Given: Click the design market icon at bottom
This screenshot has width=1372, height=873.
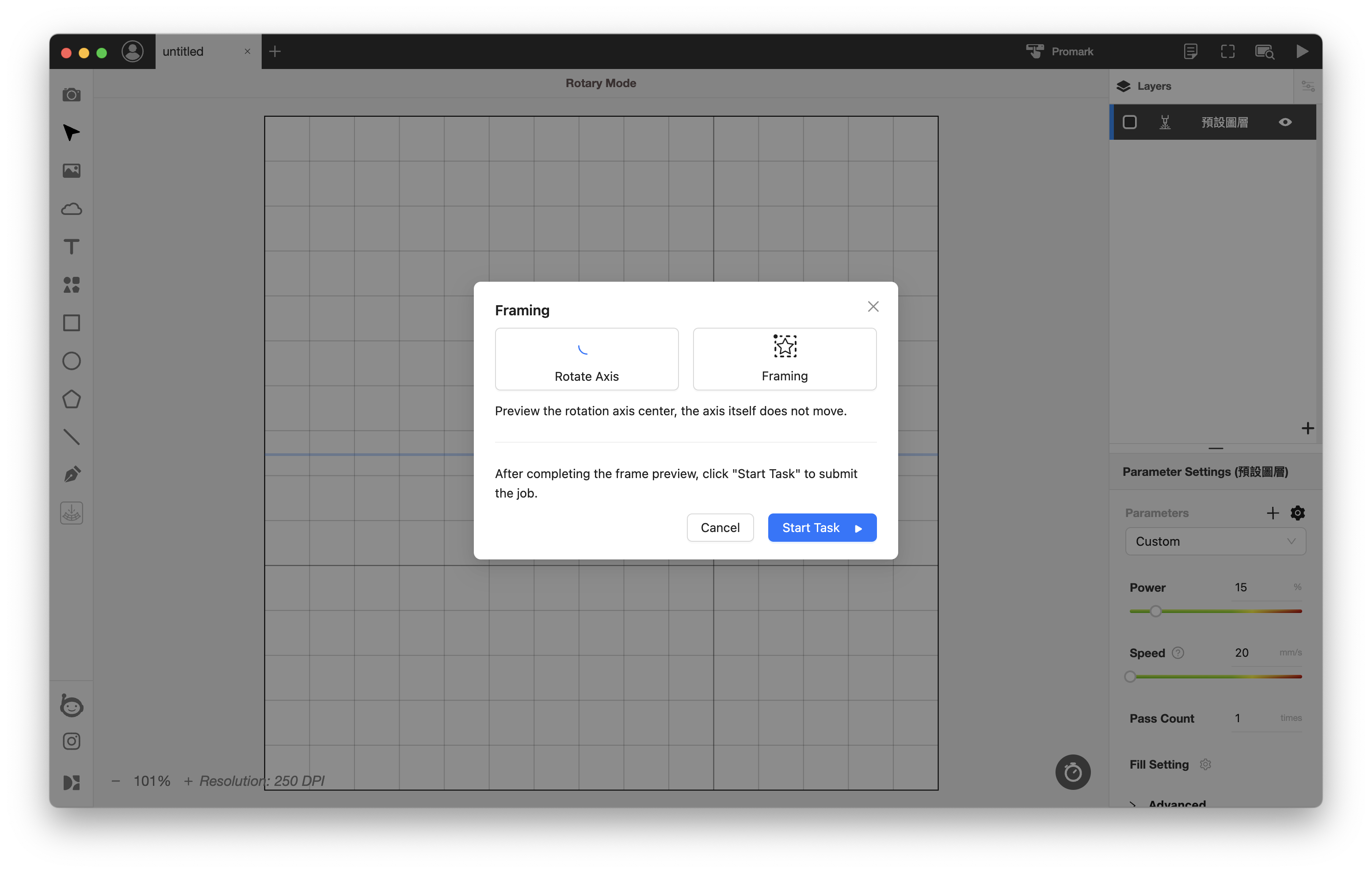Looking at the screenshot, I should [x=71, y=782].
